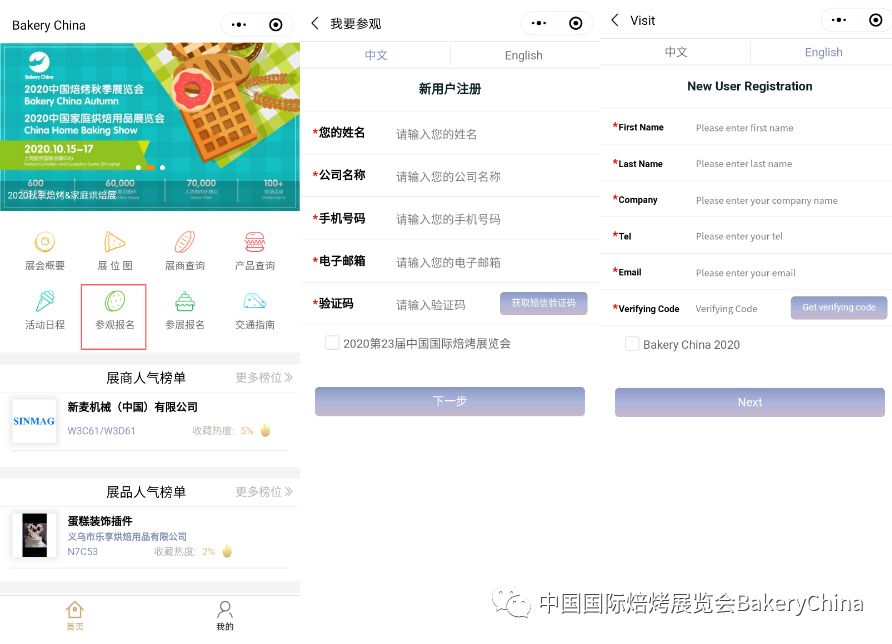The height and width of the screenshot is (644, 892).
Task: Click Next button
Action: [x=749, y=402]
